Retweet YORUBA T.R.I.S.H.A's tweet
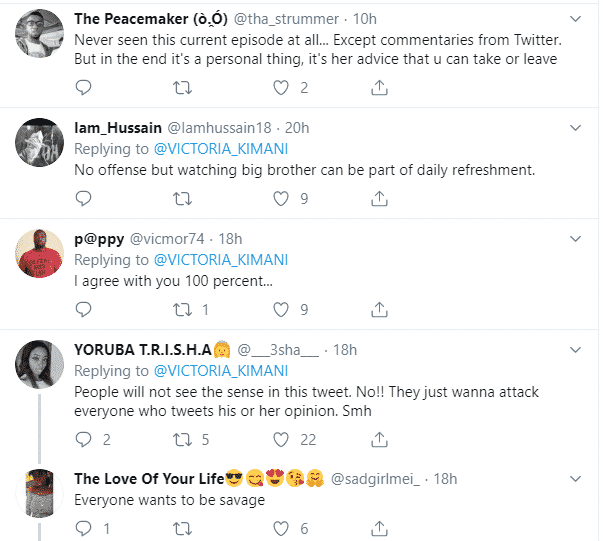Viewport: 603px width, 541px height. (182, 439)
